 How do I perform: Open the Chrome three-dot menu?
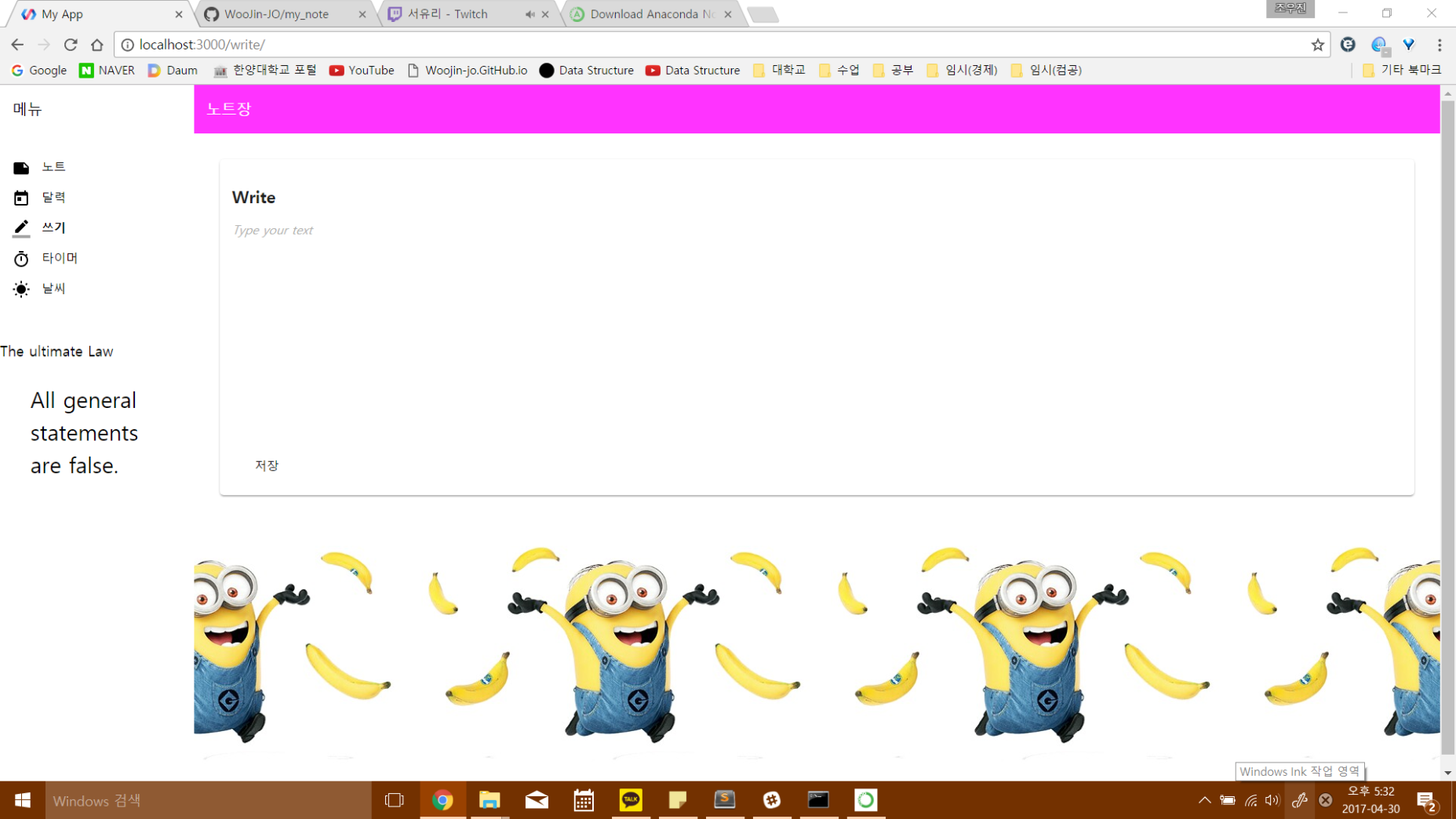click(1440, 45)
